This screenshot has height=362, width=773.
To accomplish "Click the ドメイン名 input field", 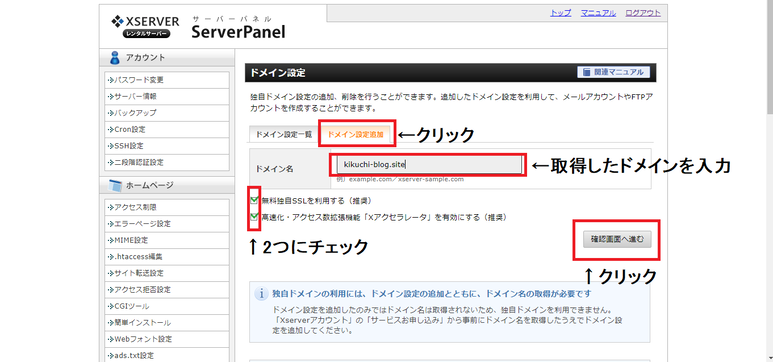I will (x=428, y=165).
